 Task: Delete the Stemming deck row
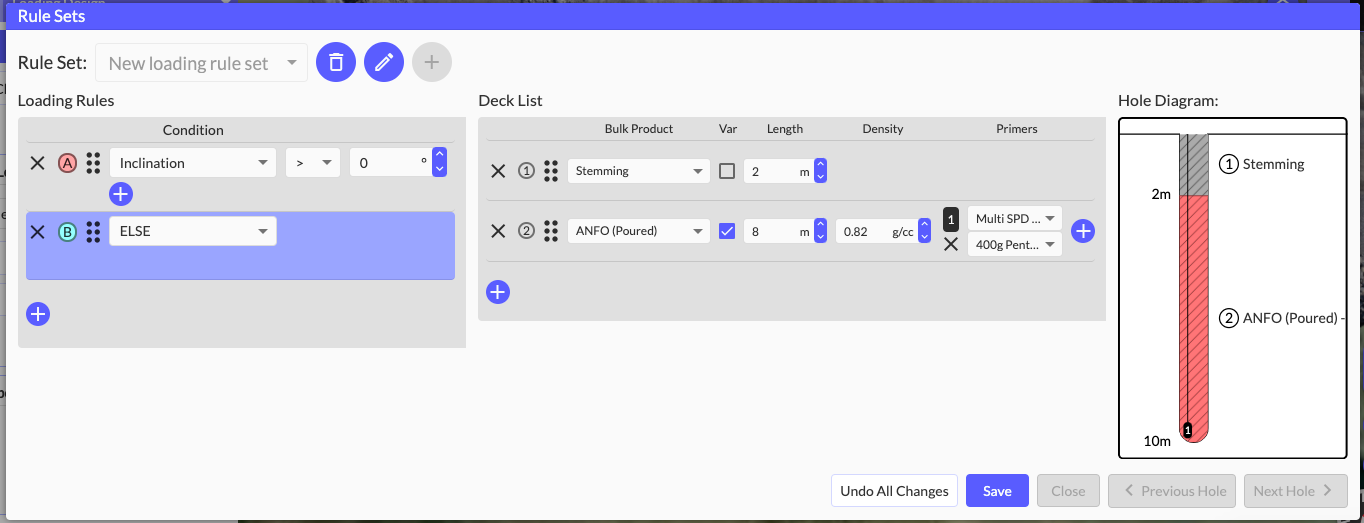point(498,171)
